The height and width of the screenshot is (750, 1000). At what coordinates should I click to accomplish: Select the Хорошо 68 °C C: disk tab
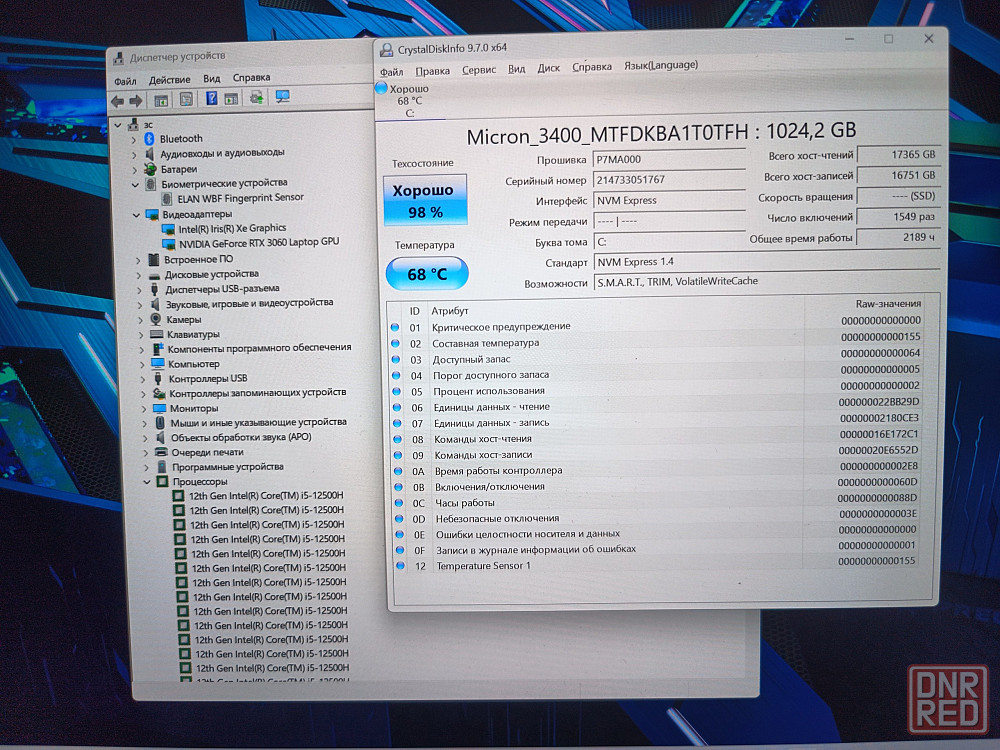[x=408, y=101]
